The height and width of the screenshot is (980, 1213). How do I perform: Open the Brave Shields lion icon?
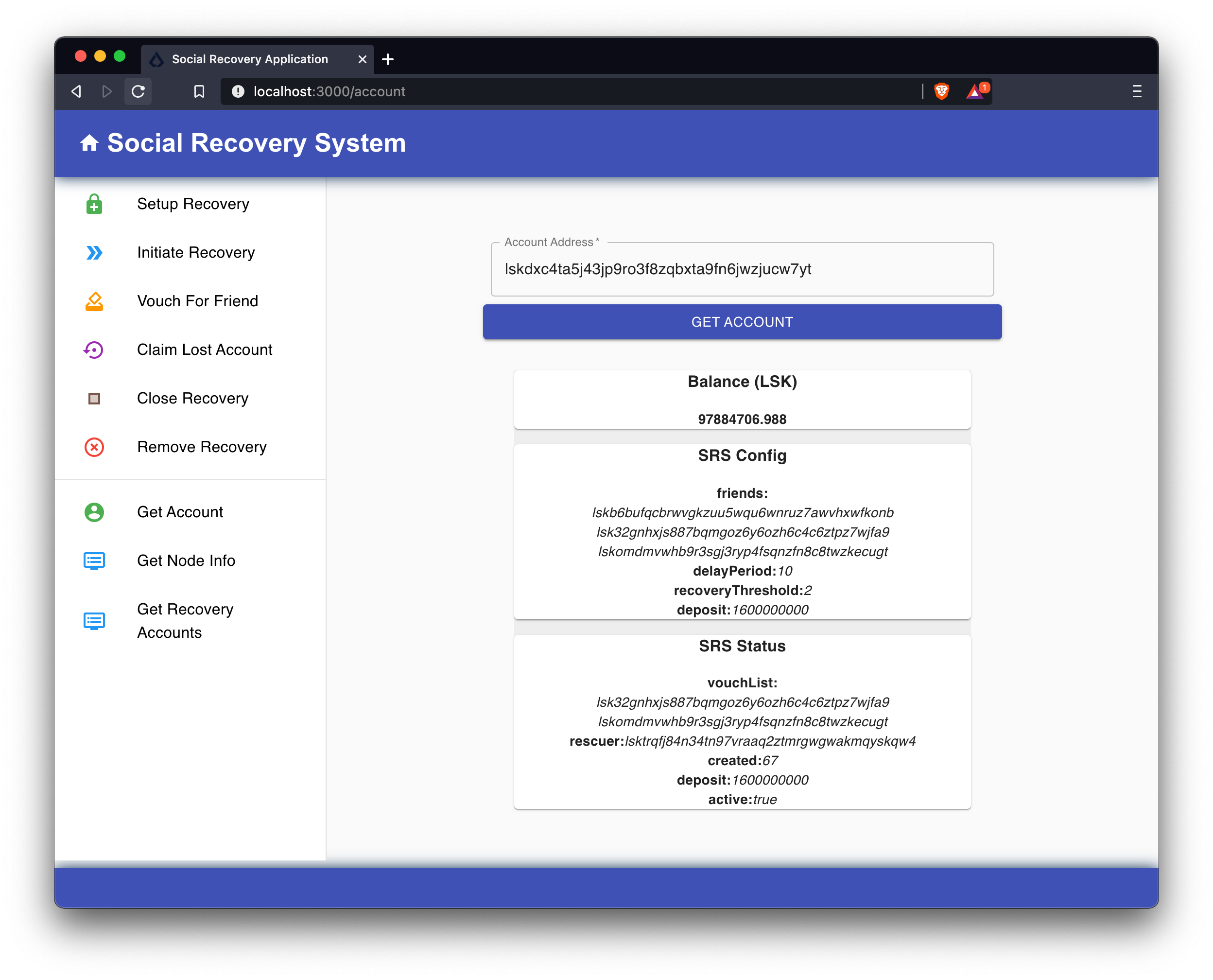pyautogui.click(x=941, y=91)
